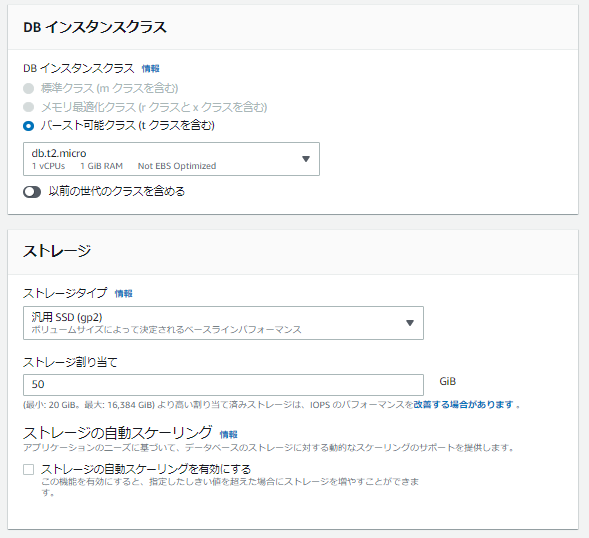Open the 情報 link next to ストレージタイプ
589x538 pixels.
[124, 293]
